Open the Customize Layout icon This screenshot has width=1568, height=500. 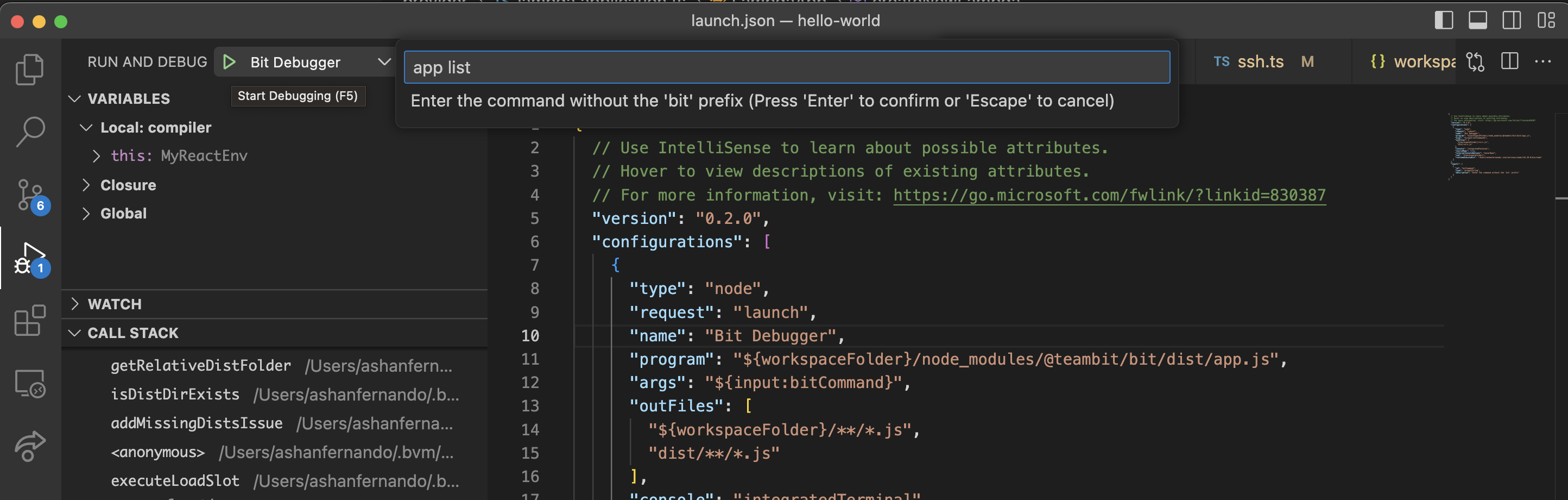click(1546, 20)
